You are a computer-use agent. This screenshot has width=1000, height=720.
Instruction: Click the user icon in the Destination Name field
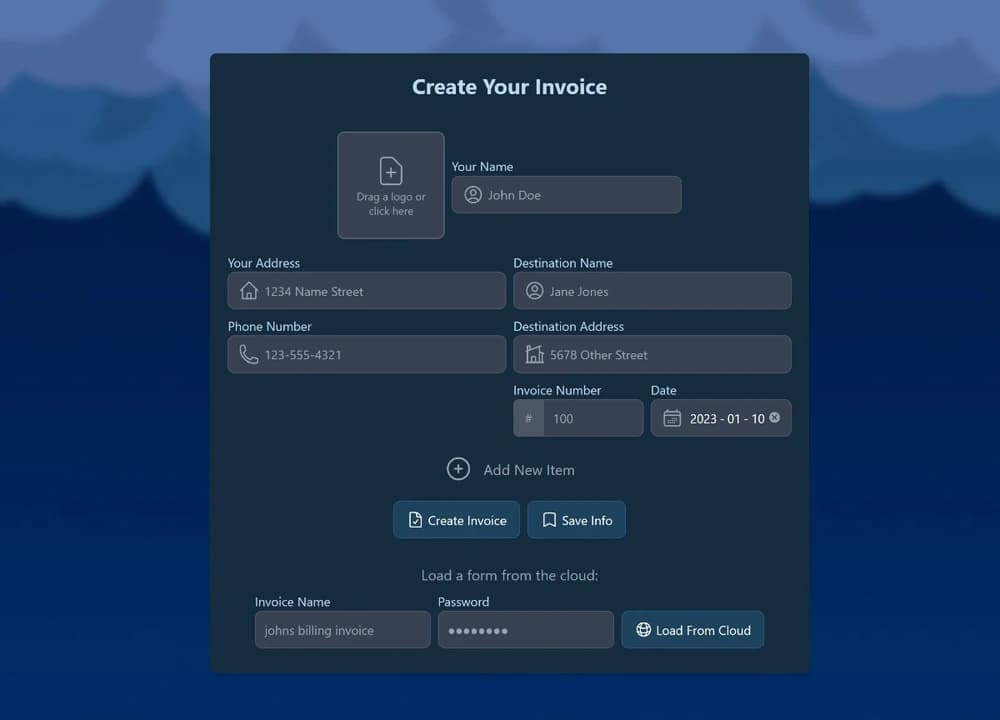click(534, 291)
